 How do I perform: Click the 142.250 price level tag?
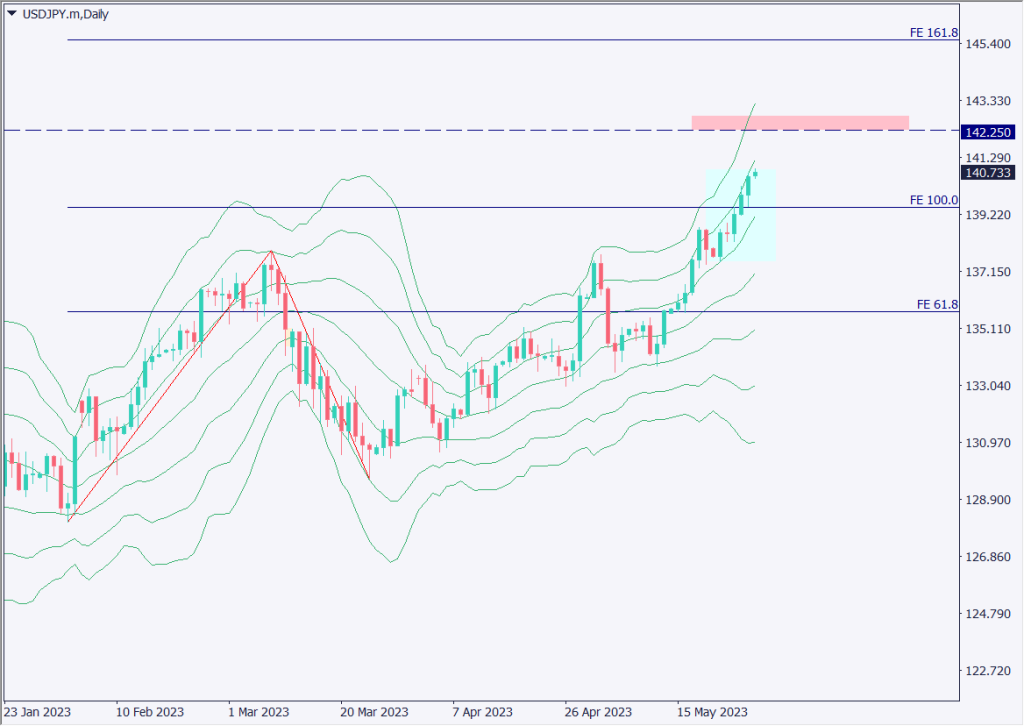[x=986, y=131]
